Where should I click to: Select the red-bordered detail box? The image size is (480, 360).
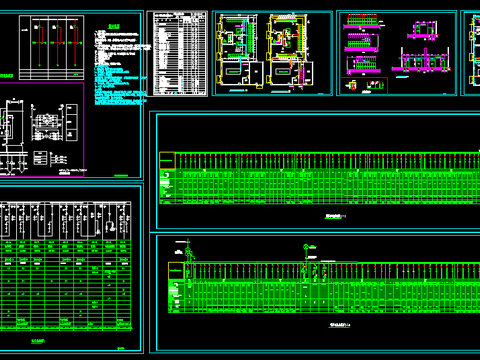coord(364,86)
